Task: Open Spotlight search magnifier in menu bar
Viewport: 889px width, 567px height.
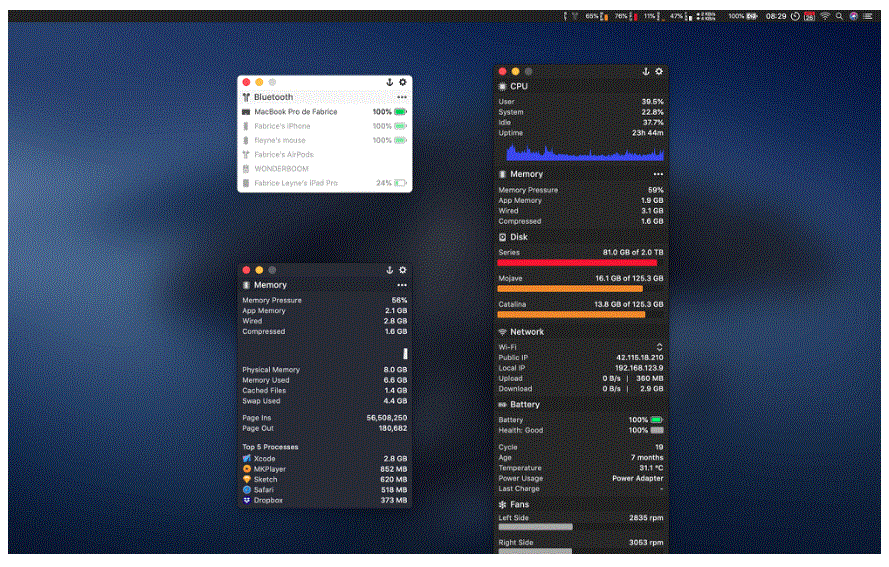Action: [x=839, y=16]
